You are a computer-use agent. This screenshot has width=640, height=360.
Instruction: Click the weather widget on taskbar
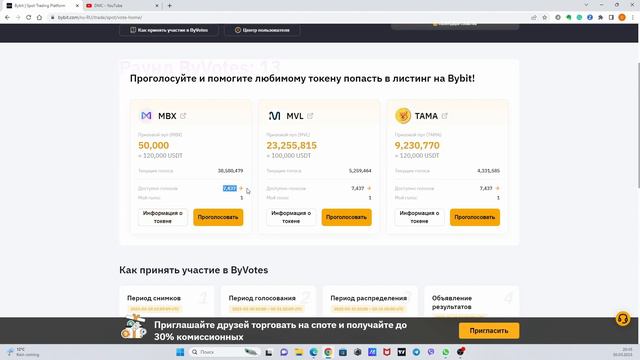tap(22, 352)
